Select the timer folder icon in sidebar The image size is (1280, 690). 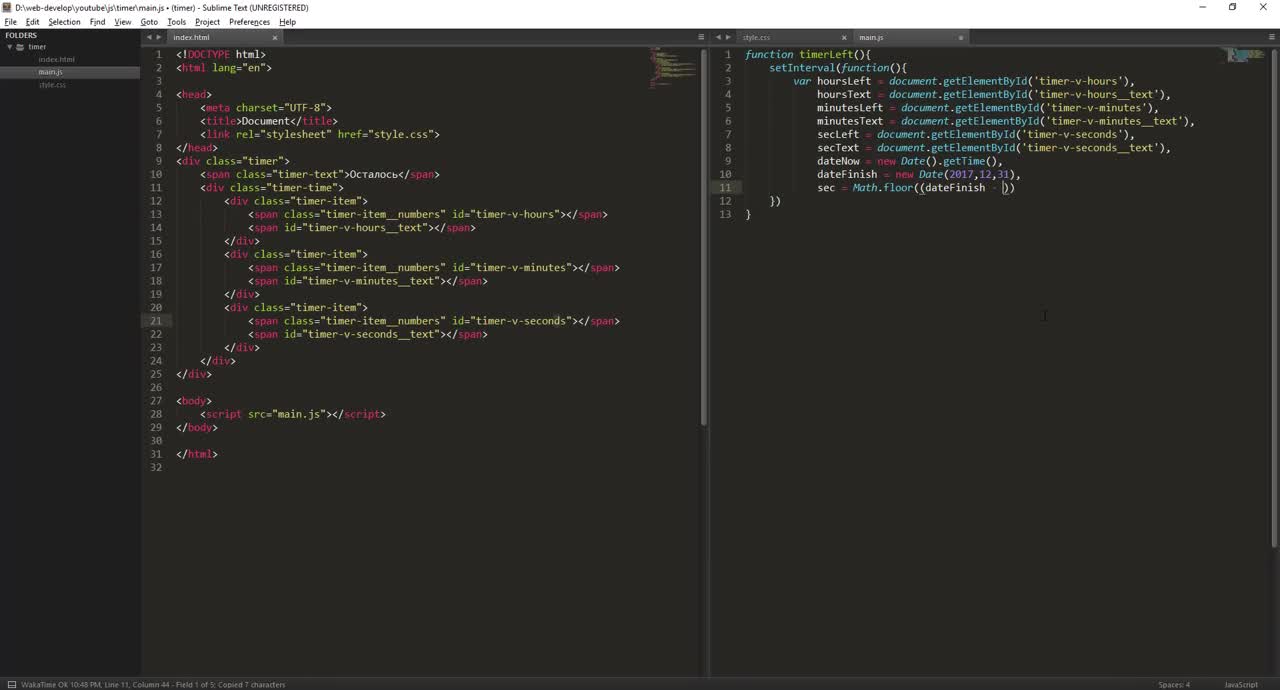[x=20, y=47]
